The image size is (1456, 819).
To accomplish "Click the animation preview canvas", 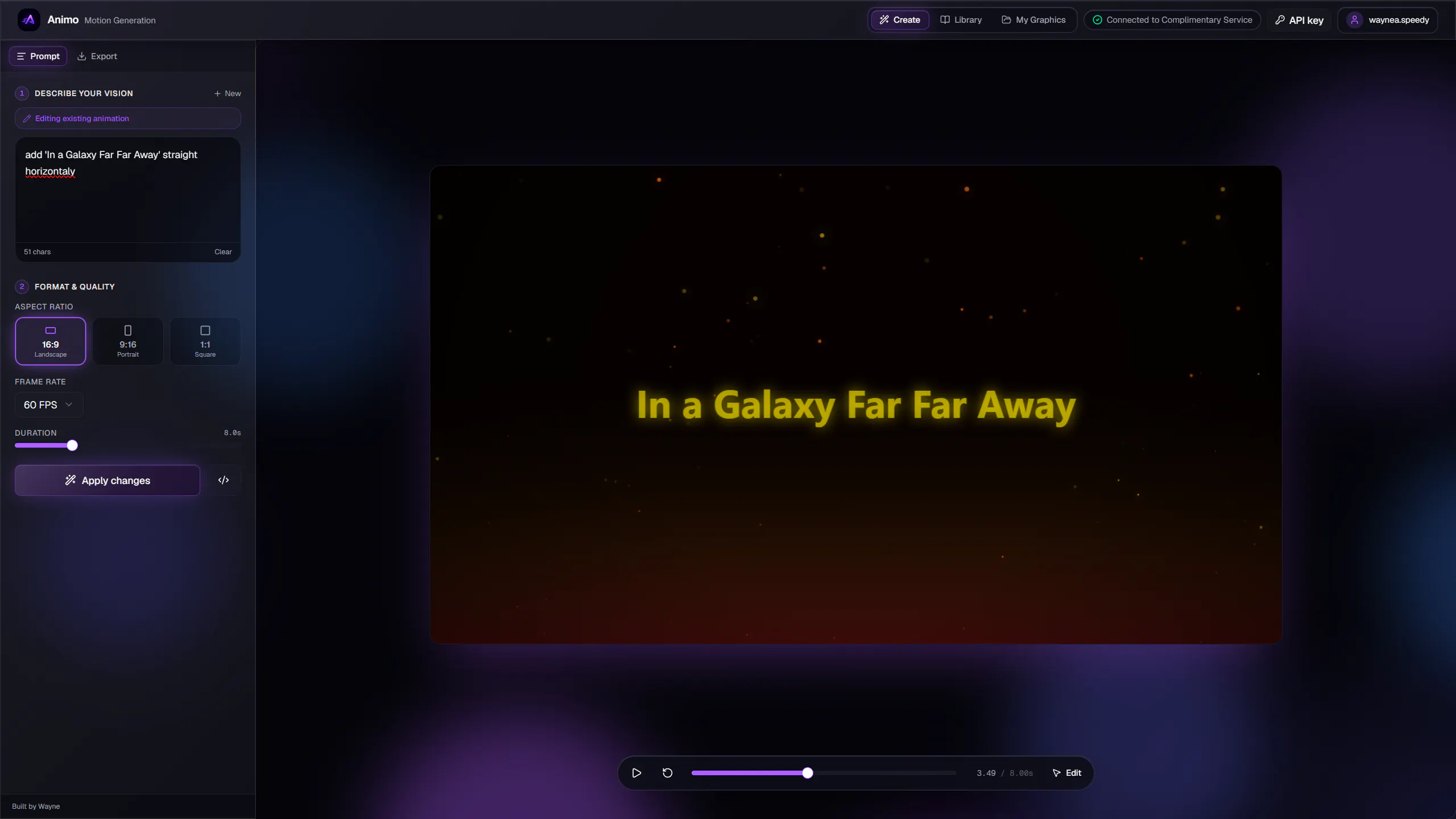I will pyautogui.click(x=856, y=404).
